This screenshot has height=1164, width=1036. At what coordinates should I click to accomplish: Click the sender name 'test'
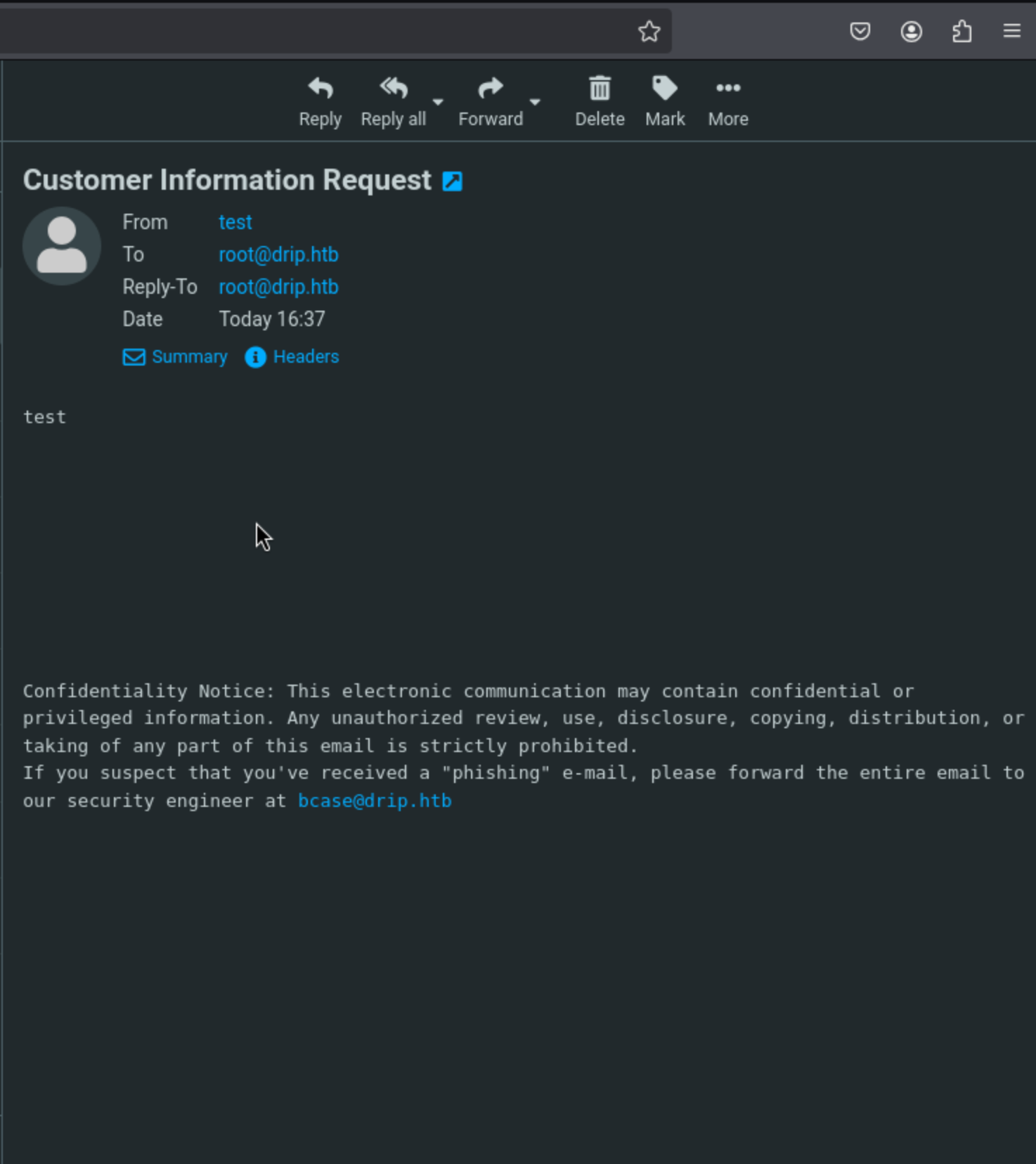coord(235,222)
